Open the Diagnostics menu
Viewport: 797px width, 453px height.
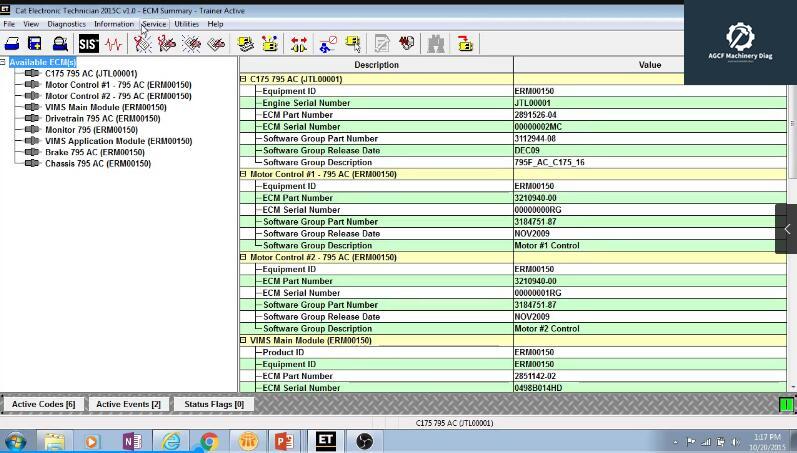[x=67, y=24]
